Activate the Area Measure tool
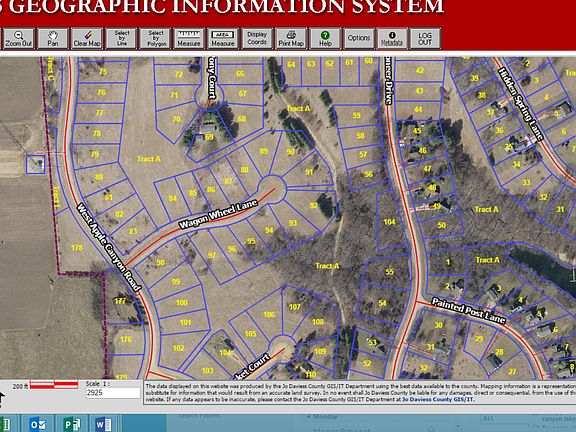This screenshot has width=576, height=432. tap(223, 39)
